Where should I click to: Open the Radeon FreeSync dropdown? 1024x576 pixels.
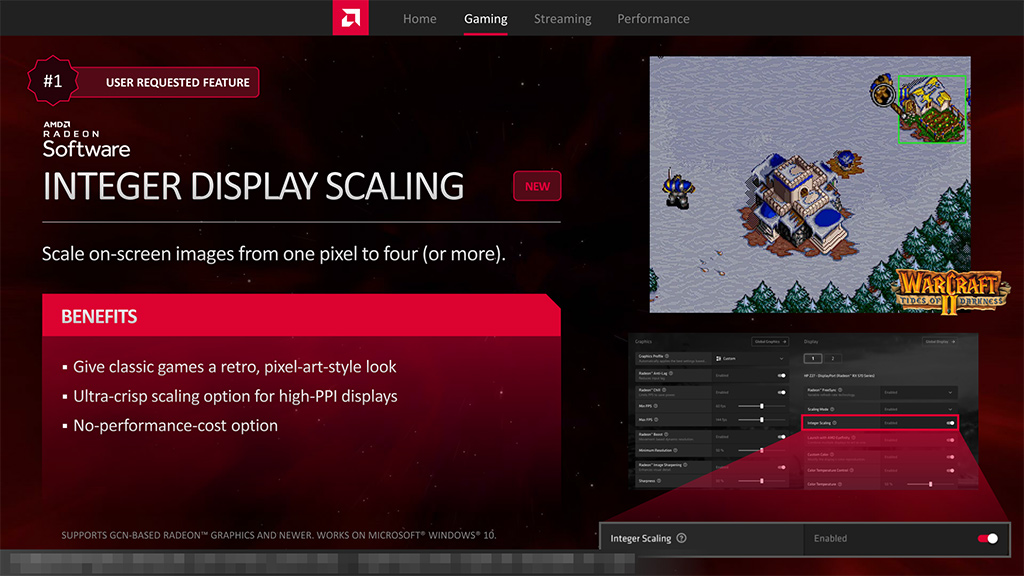pos(920,392)
